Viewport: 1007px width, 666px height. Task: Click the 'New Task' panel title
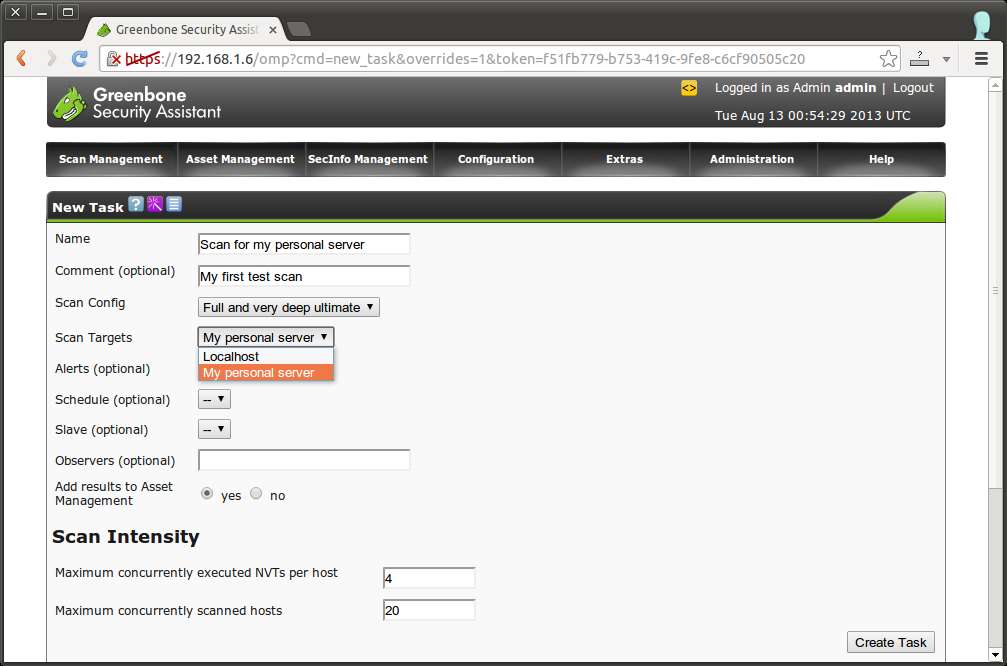tap(88, 207)
